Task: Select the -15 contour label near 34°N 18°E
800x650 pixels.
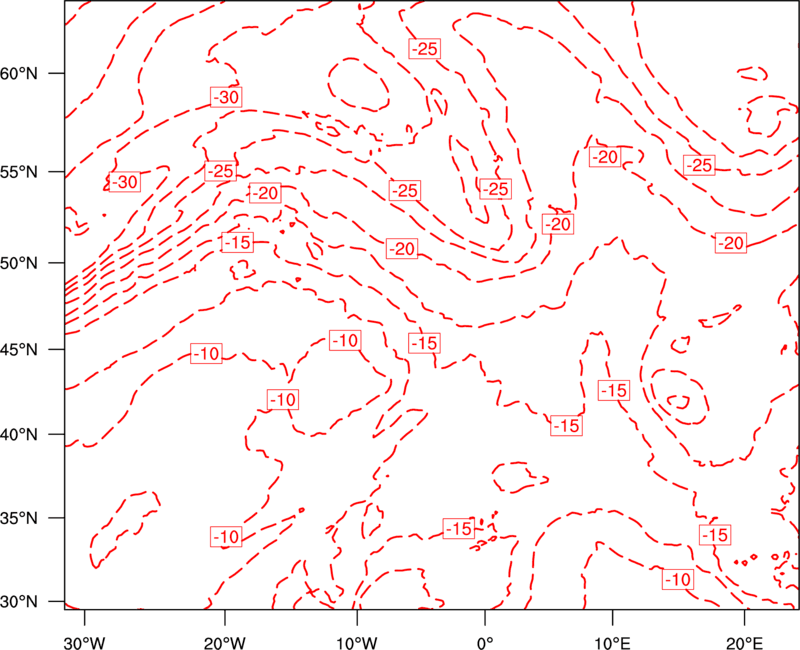Action: pos(715,535)
